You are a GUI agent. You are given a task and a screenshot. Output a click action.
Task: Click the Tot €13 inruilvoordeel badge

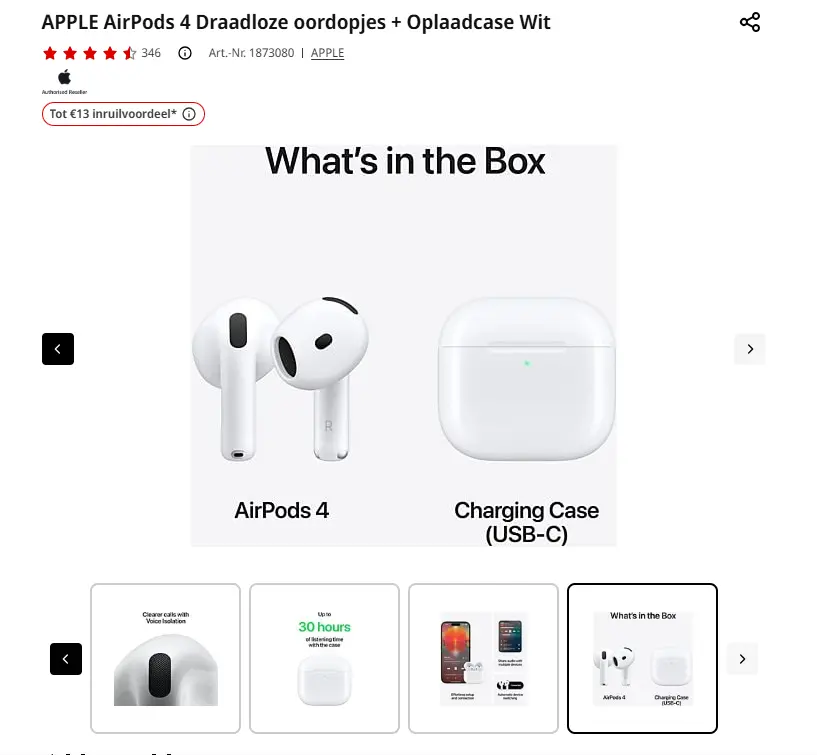pos(123,114)
